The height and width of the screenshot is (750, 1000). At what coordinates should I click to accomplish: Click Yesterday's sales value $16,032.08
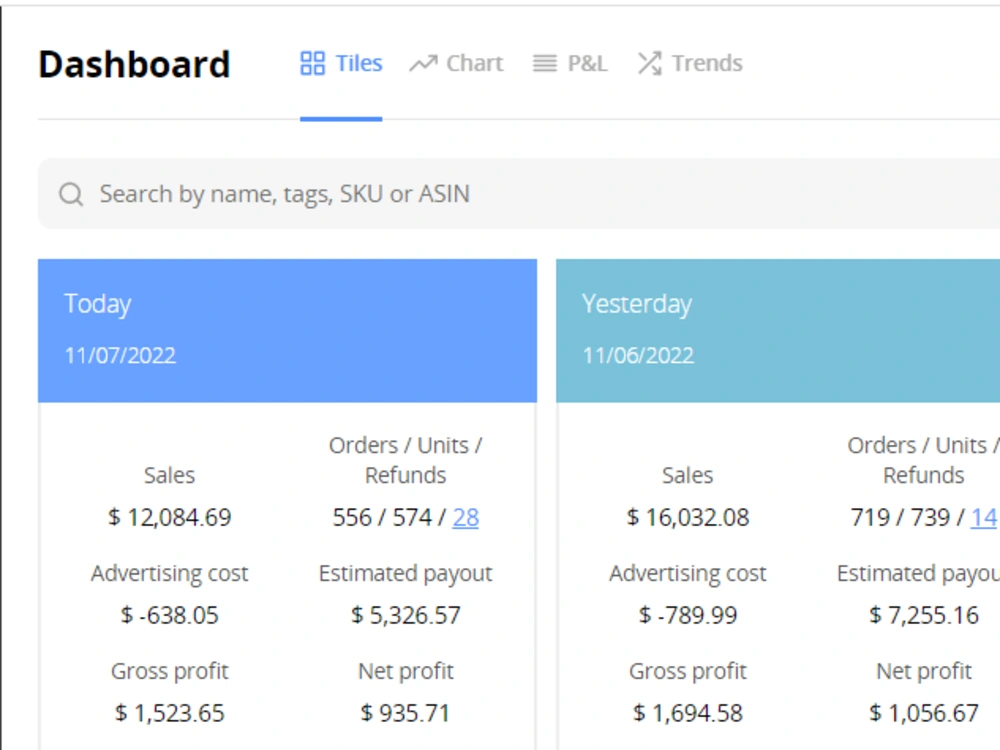tap(688, 517)
